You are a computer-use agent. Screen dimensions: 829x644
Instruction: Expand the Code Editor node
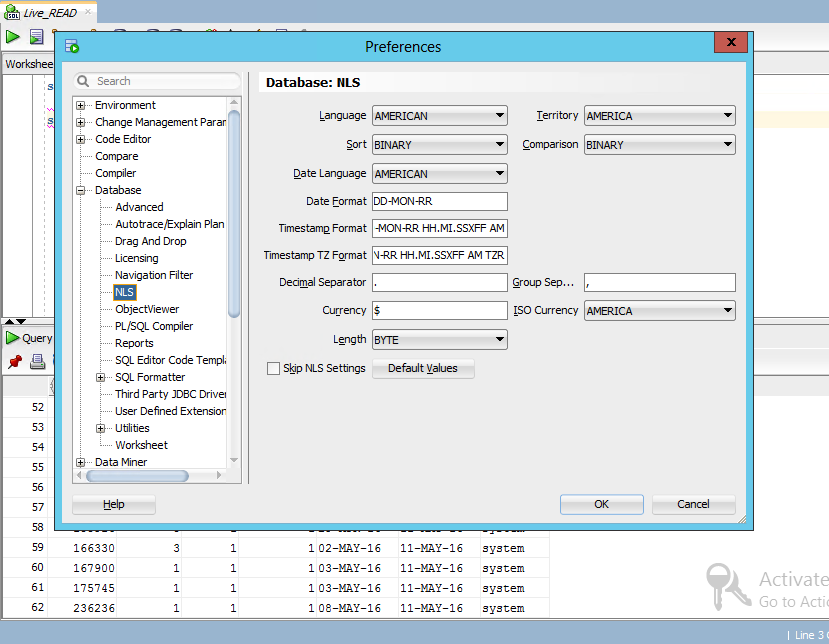[x=80, y=140]
